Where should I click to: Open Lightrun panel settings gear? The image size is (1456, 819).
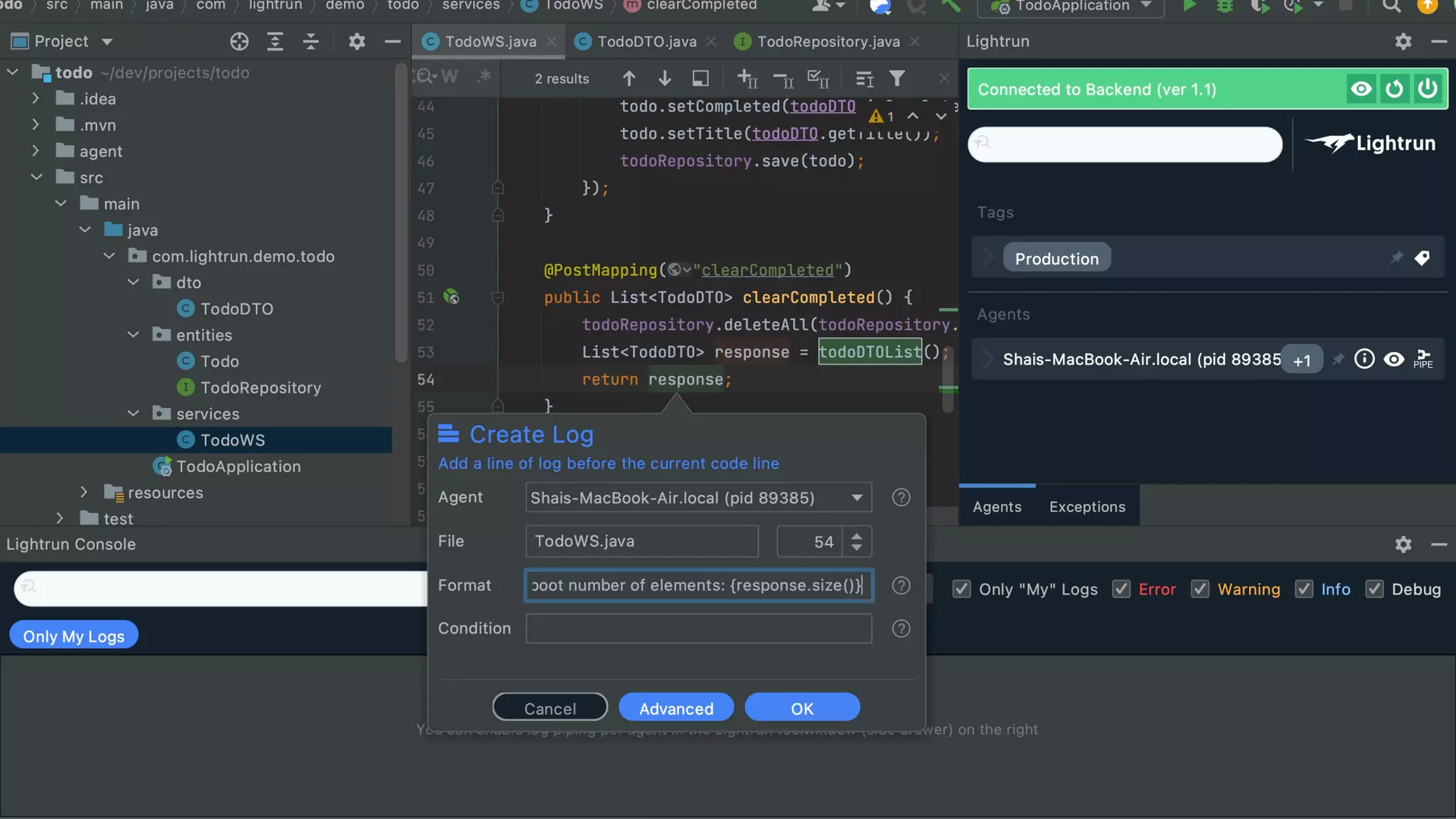[x=1403, y=41]
